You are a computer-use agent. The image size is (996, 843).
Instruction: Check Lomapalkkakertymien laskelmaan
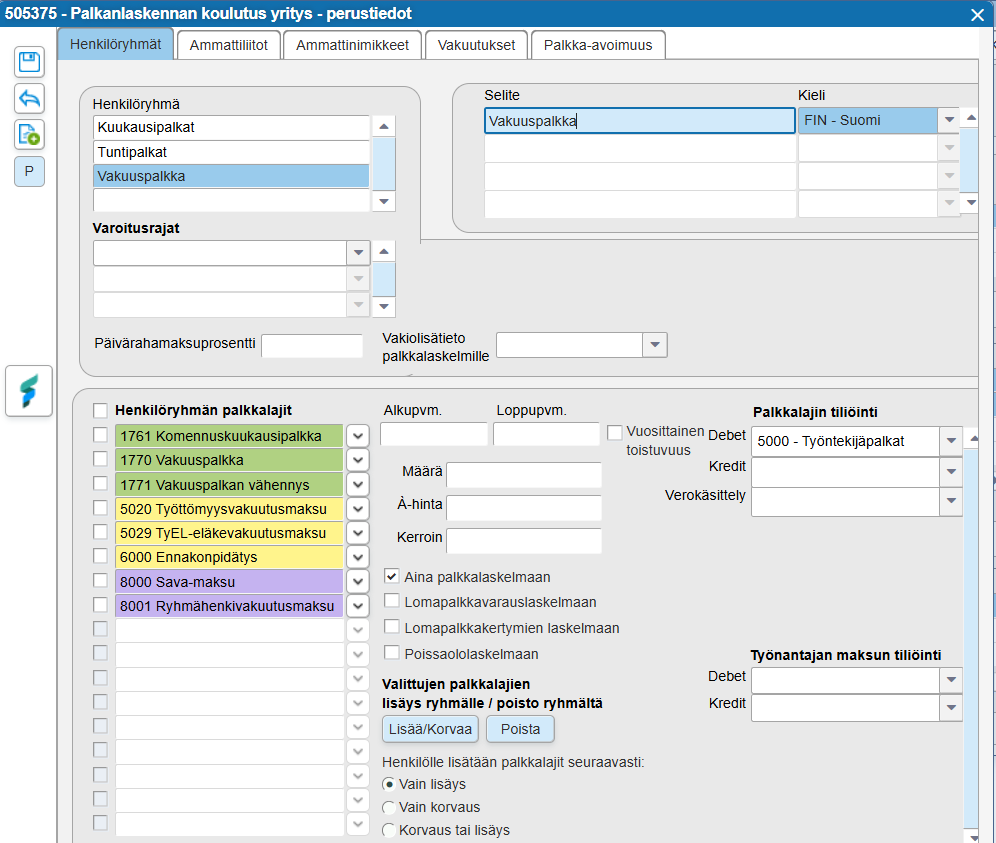[x=392, y=627]
